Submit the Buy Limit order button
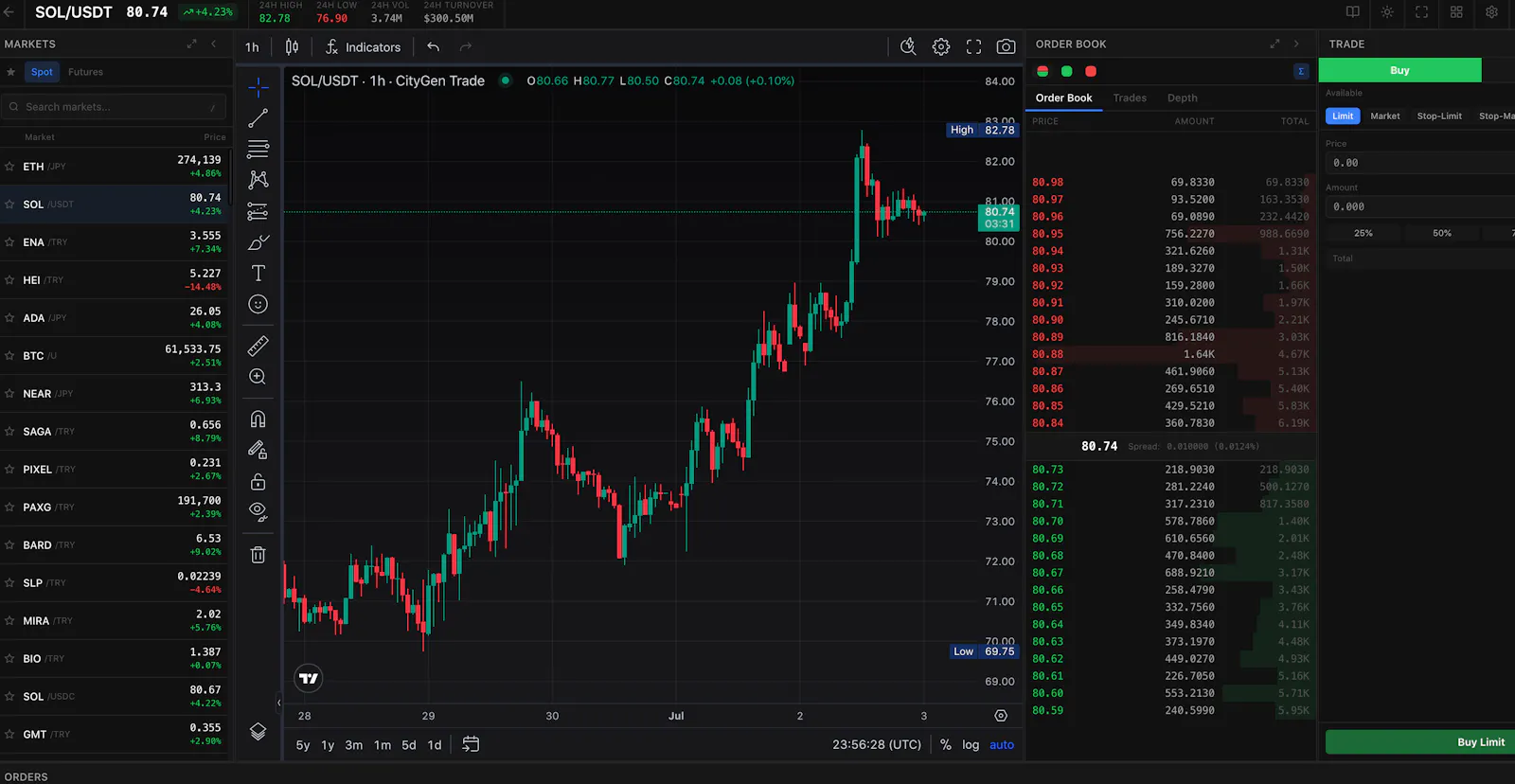This screenshot has width=1515, height=784. [x=1420, y=741]
